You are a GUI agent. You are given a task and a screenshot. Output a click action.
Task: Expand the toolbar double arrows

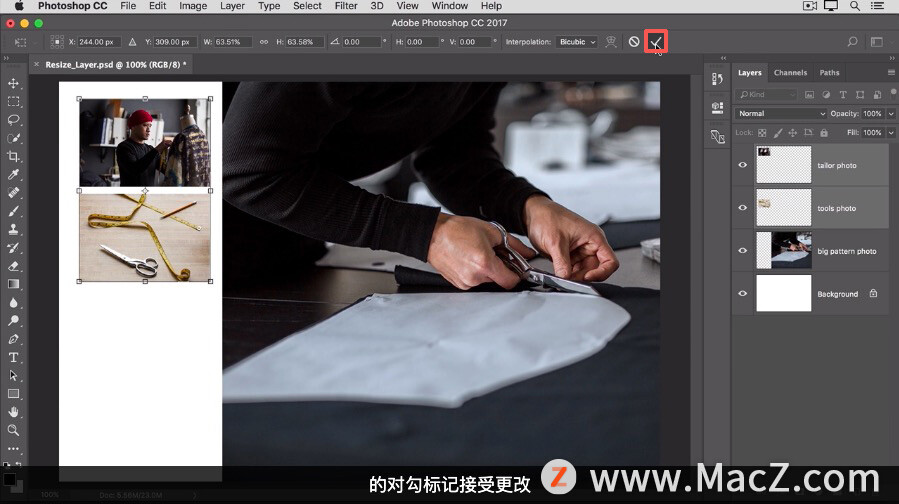tap(6, 58)
